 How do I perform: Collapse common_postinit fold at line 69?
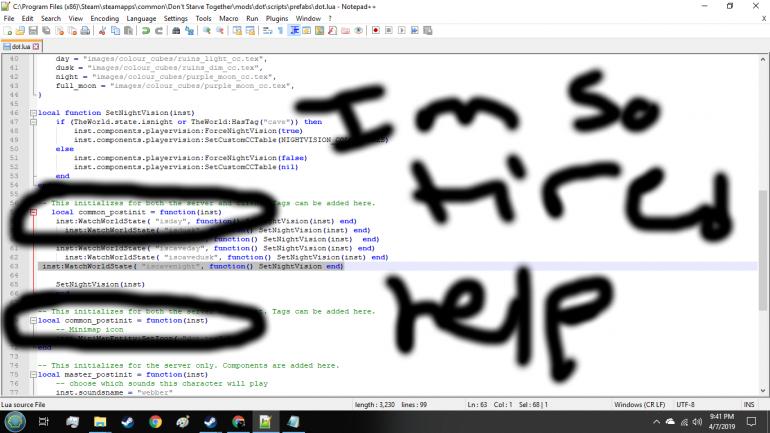[x=33, y=321]
